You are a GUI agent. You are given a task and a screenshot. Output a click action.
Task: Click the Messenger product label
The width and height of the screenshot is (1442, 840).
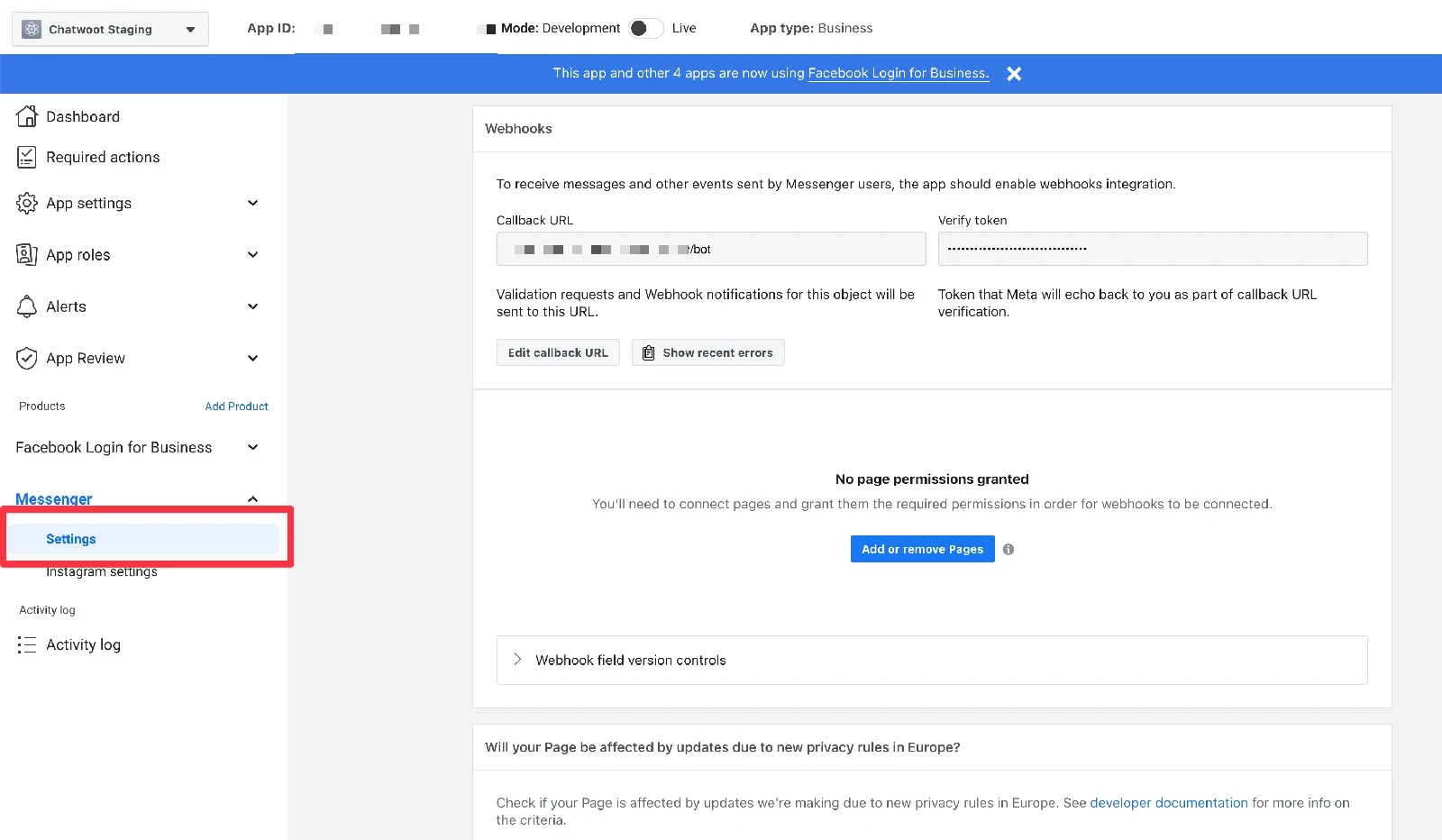click(x=54, y=499)
